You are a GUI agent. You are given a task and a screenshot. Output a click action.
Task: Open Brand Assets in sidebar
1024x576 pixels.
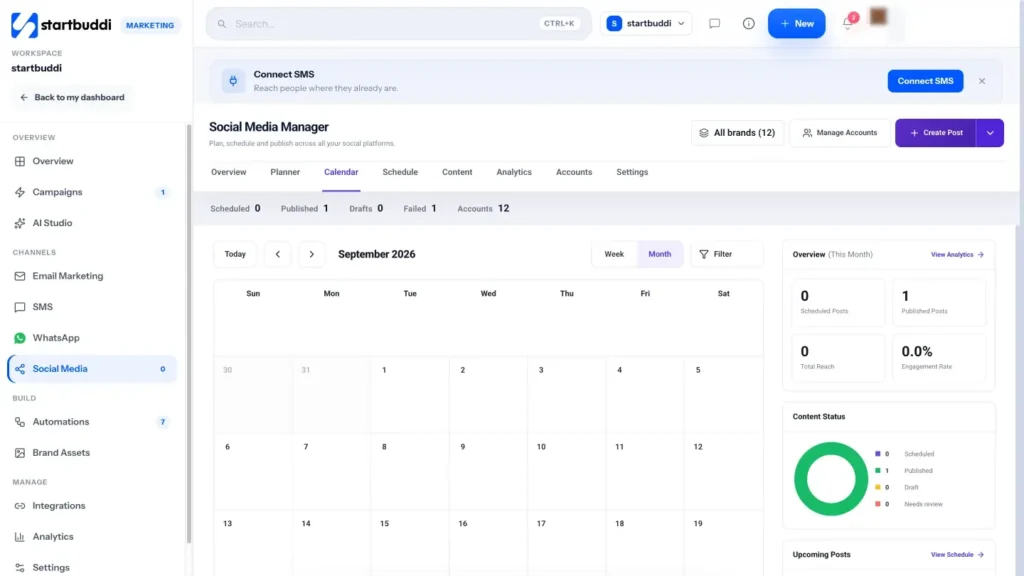pos(91,452)
